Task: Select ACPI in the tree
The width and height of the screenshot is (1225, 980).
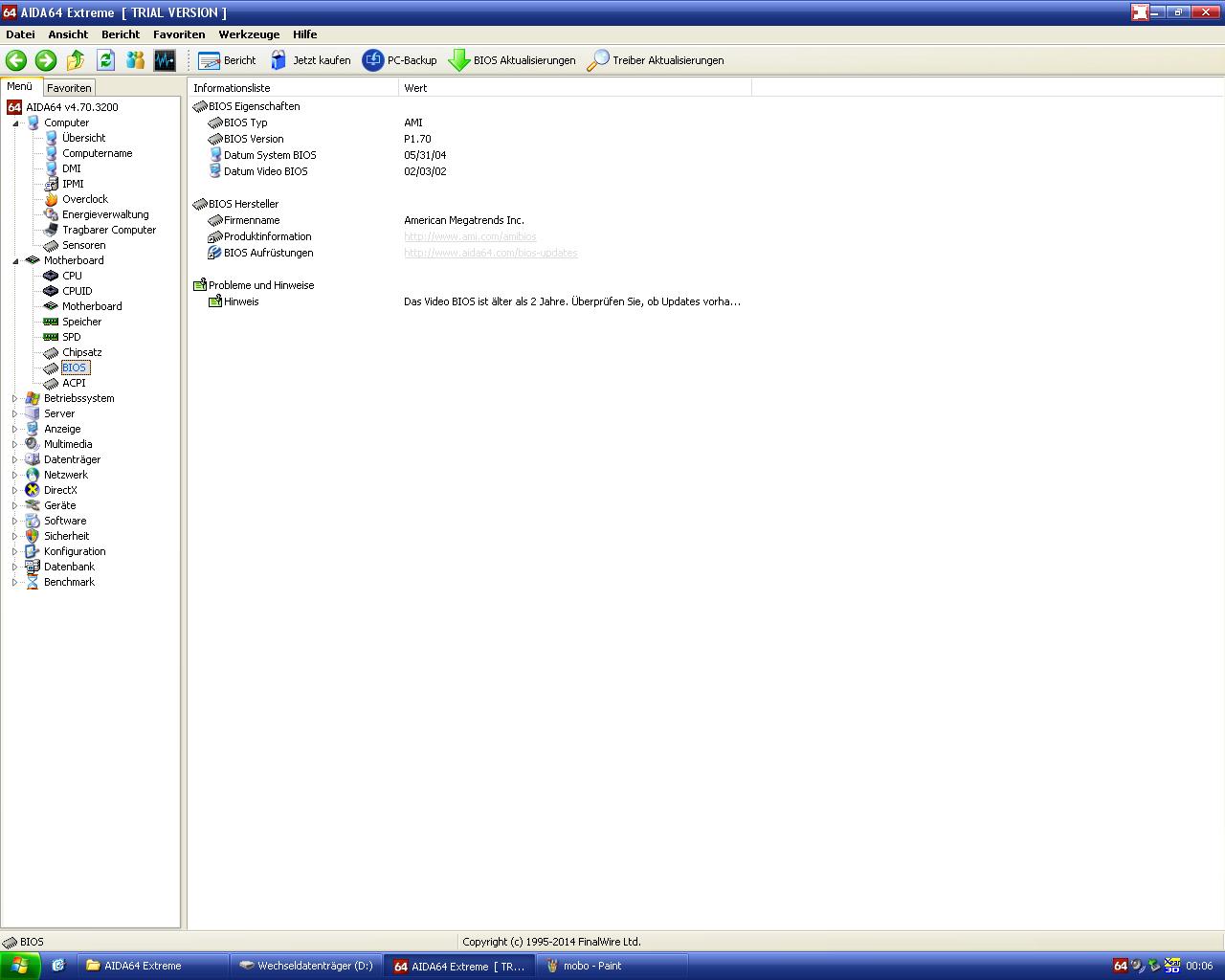Action: click(x=74, y=383)
